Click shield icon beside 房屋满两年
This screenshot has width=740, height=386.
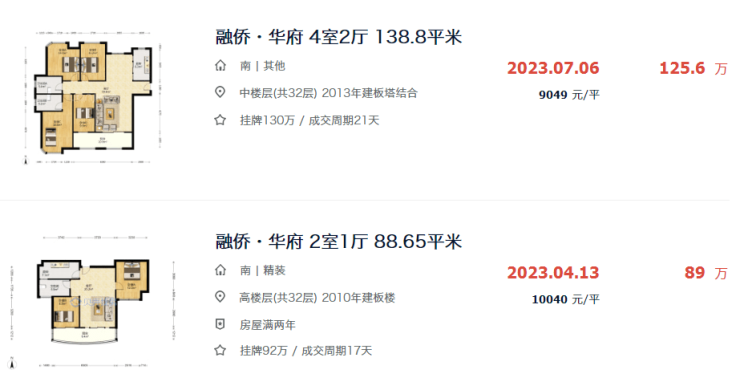[220, 324]
